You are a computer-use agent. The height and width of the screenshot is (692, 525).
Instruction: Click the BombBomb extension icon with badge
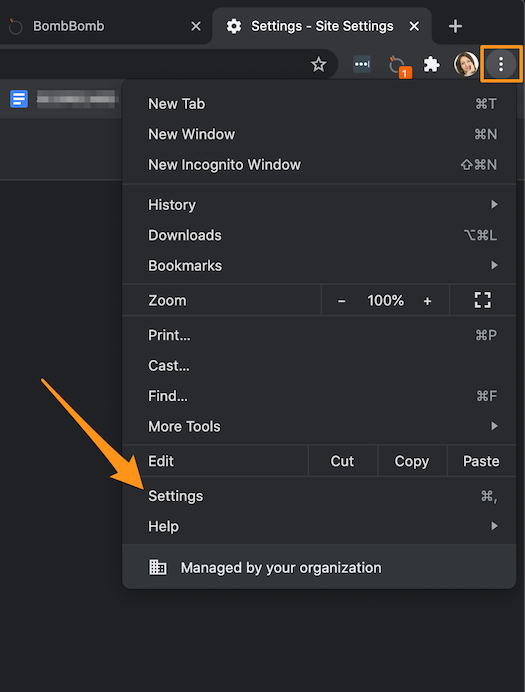pyautogui.click(x=399, y=66)
